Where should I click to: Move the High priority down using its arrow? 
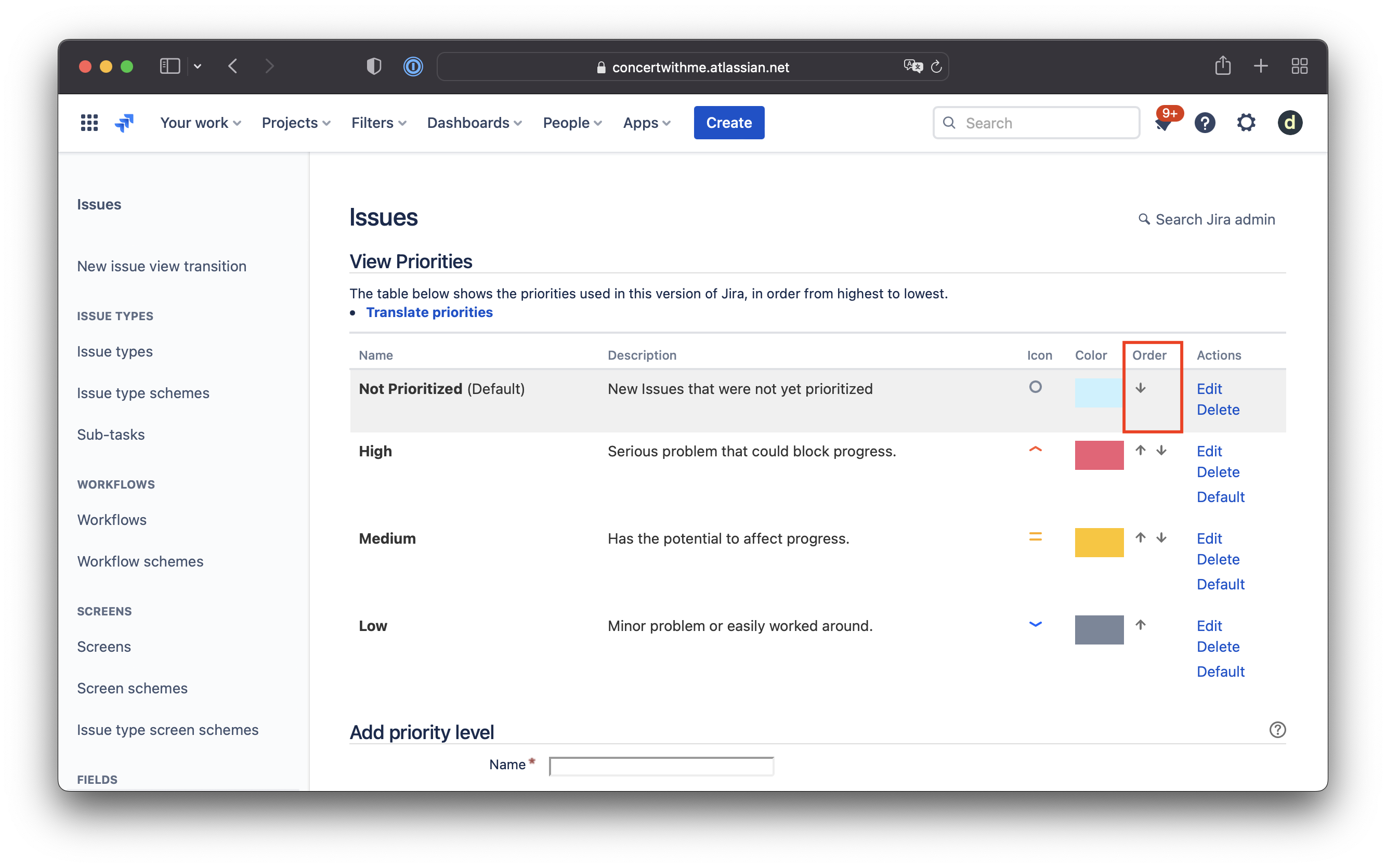tap(1162, 451)
